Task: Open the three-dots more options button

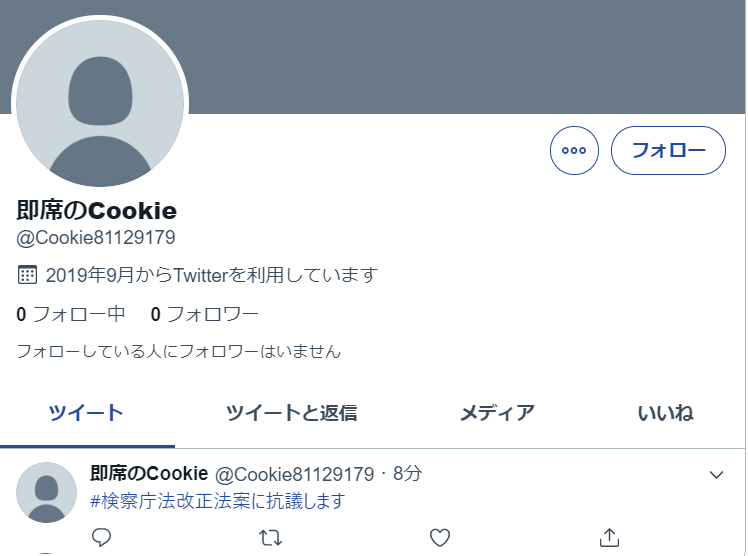Action: 574,150
